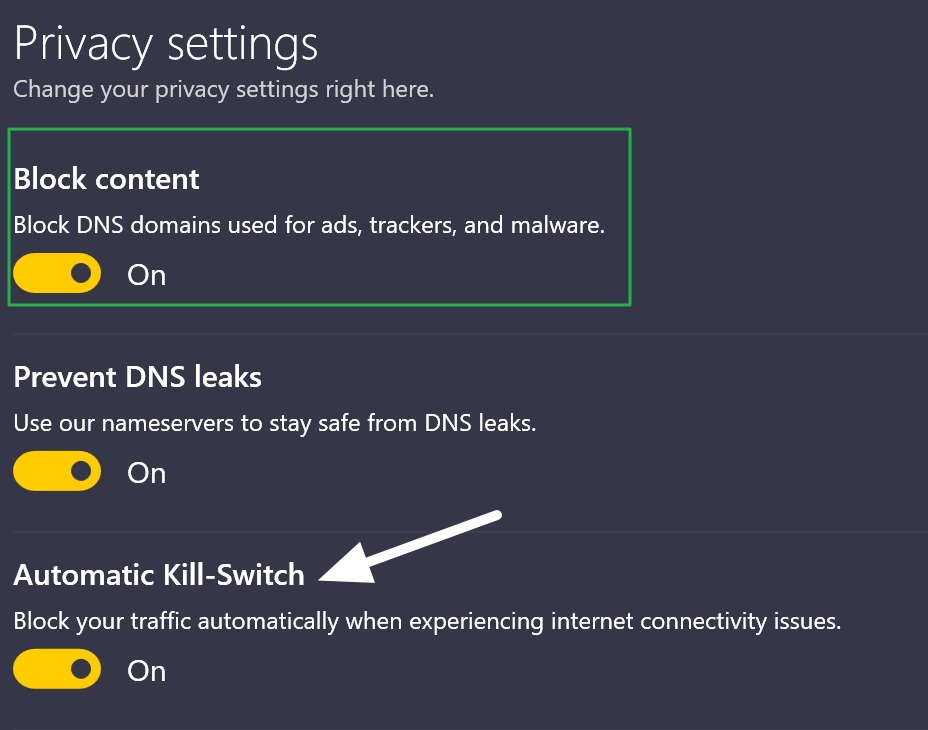Turn off the Block content toggle

57,272
